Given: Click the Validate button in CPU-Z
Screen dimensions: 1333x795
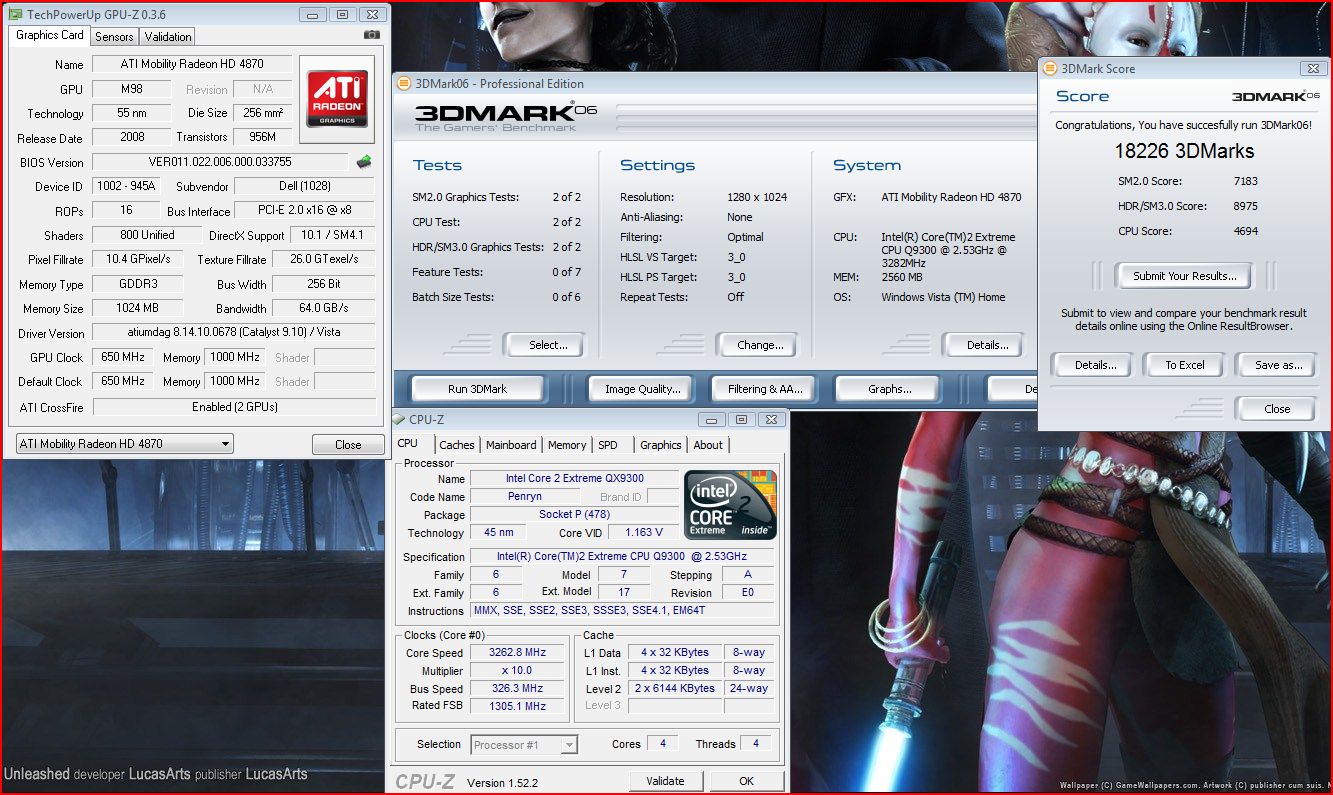Looking at the screenshot, I should pos(665,781).
